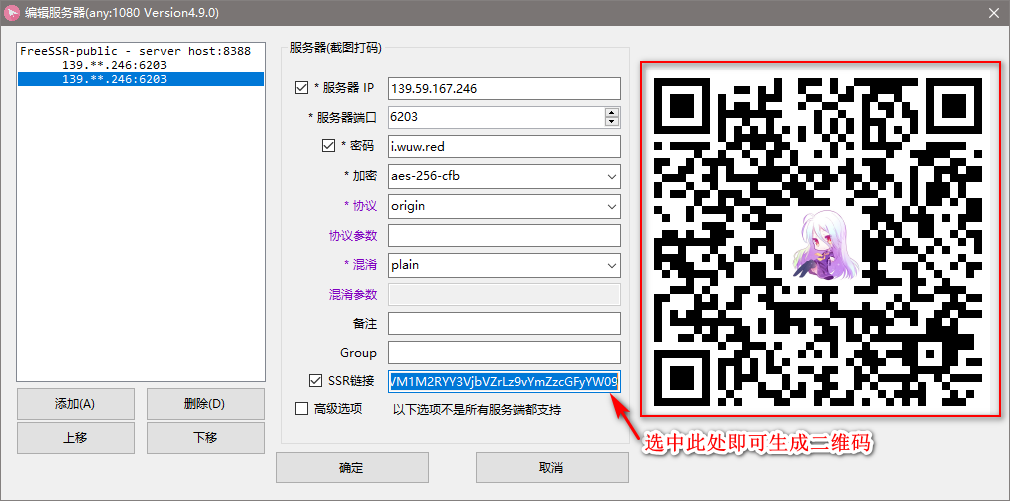
Task: Click the remarks (备注) input field
Action: 504,323
